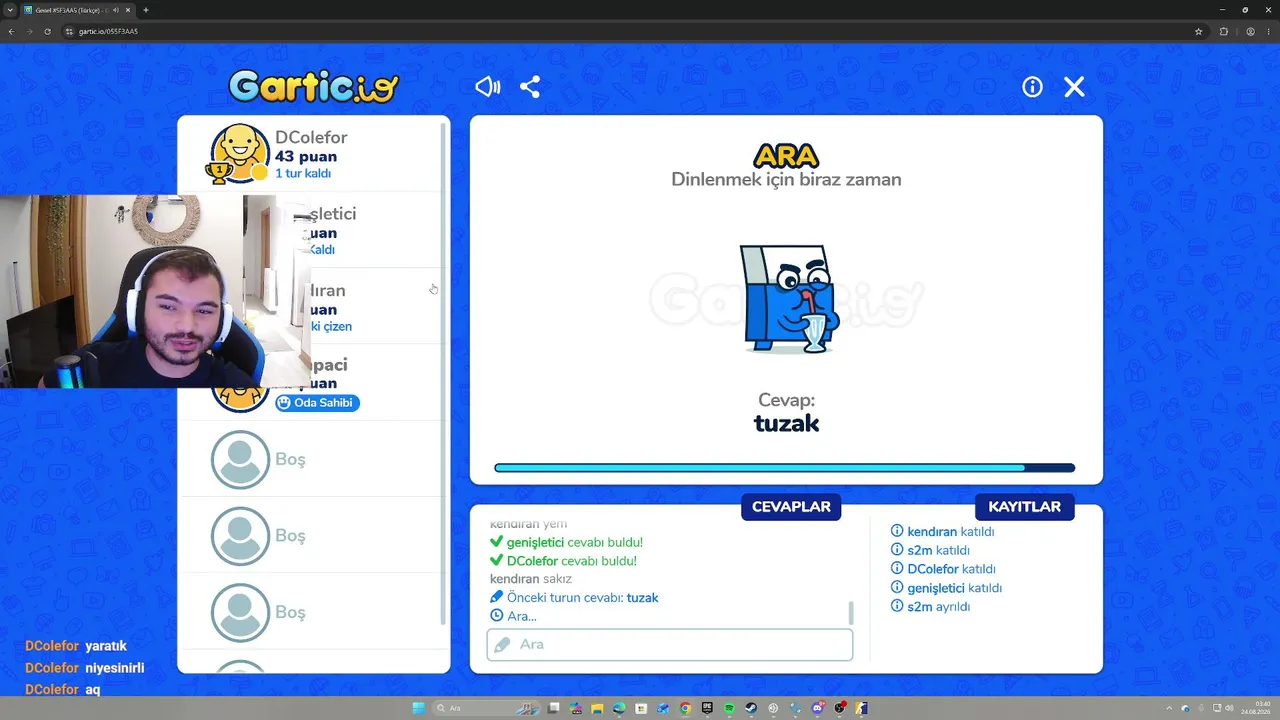
Task: Open the Chrome three-dot menu
Action: click(x=1268, y=31)
